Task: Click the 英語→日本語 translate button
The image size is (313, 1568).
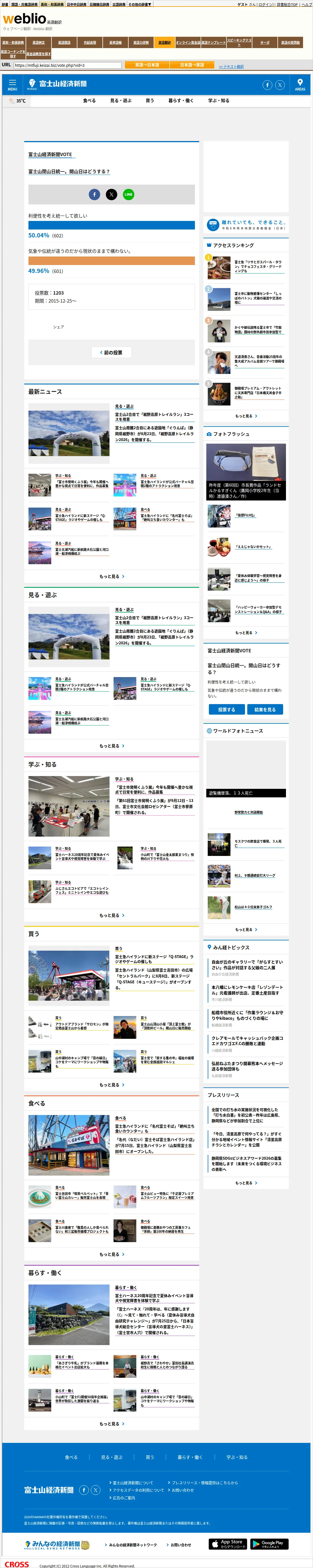Action: [147, 65]
